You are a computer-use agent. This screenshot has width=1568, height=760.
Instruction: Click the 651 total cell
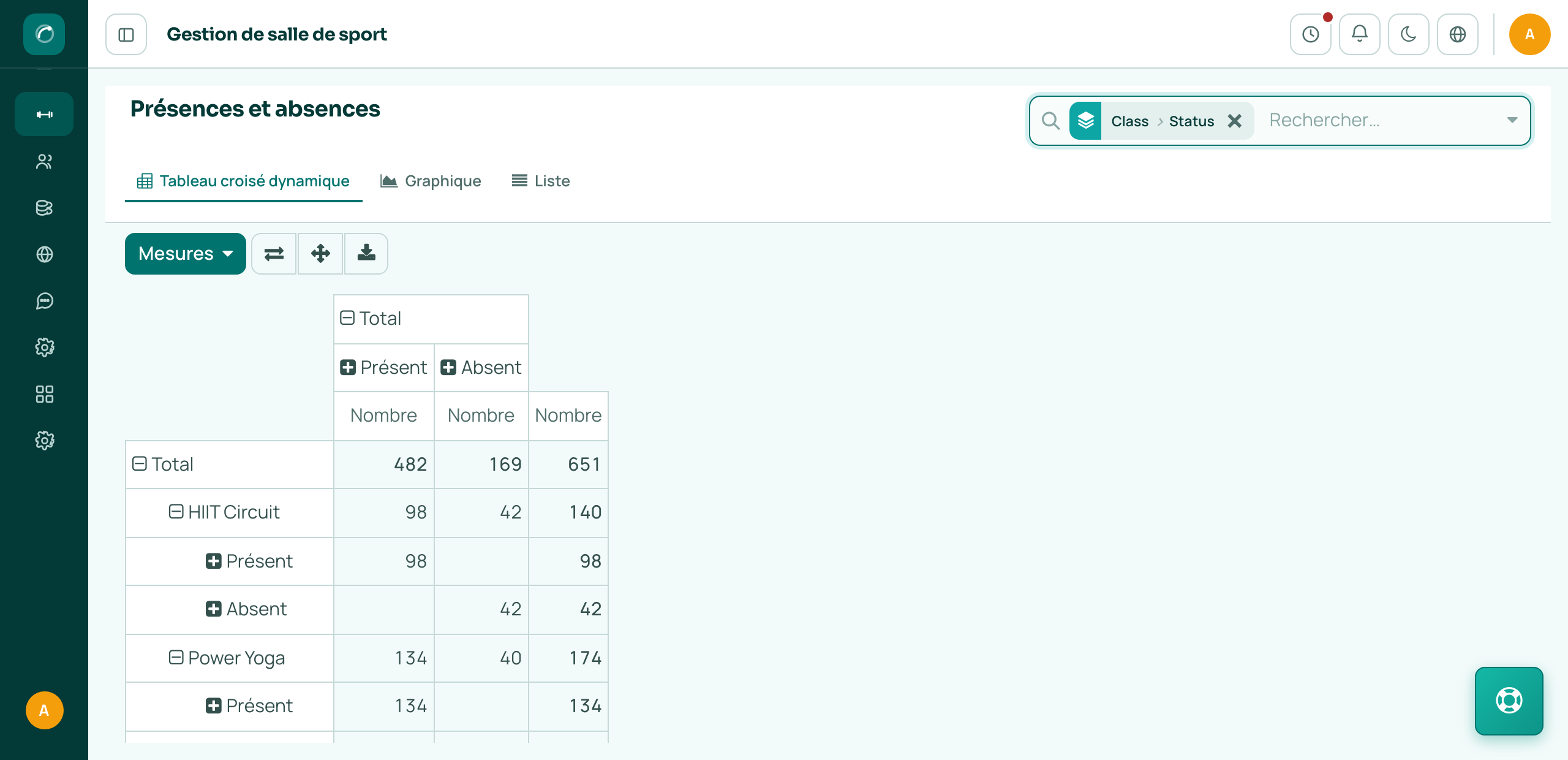568,465
